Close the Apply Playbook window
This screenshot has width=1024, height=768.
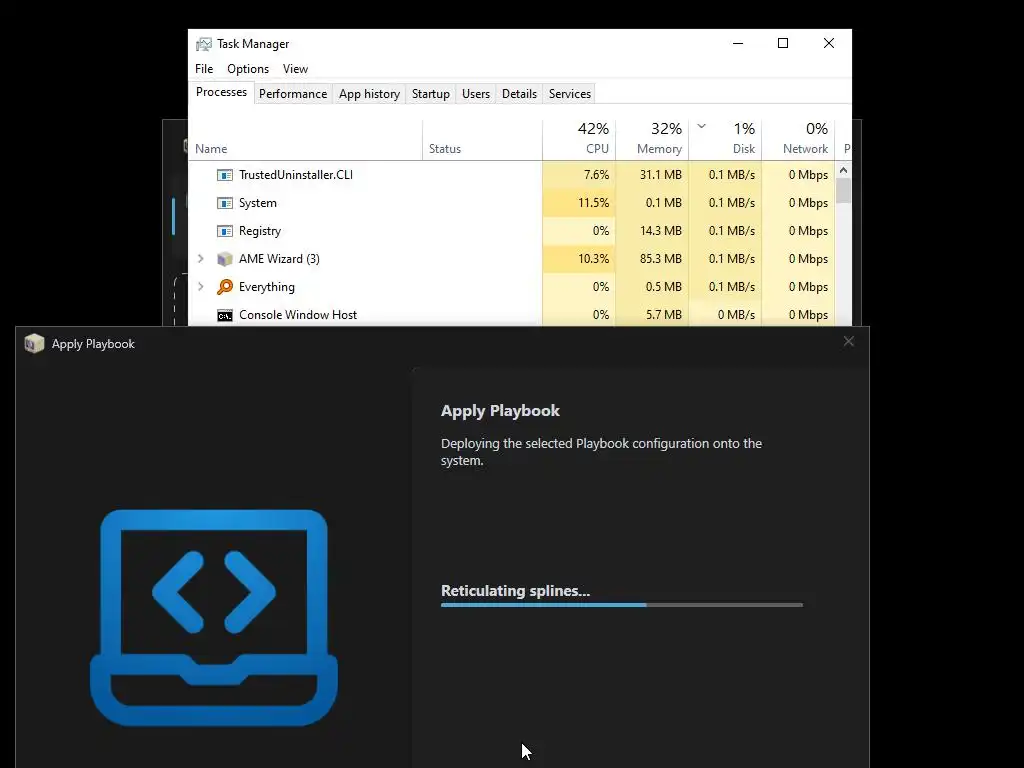point(848,342)
